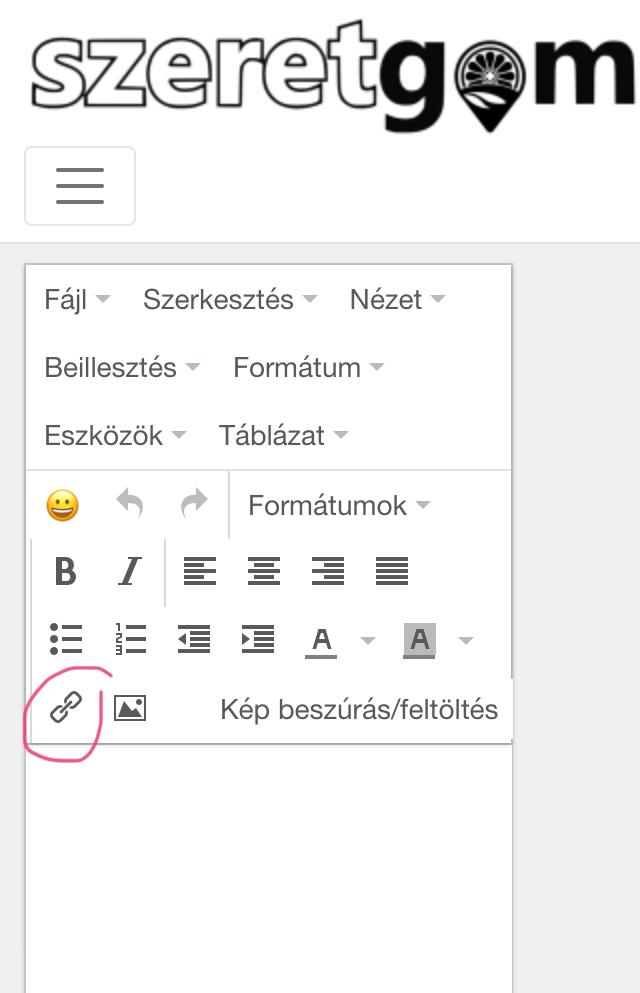This screenshot has height=993, width=640.
Task: Open the background color dropdown arrow
Action: [466, 640]
